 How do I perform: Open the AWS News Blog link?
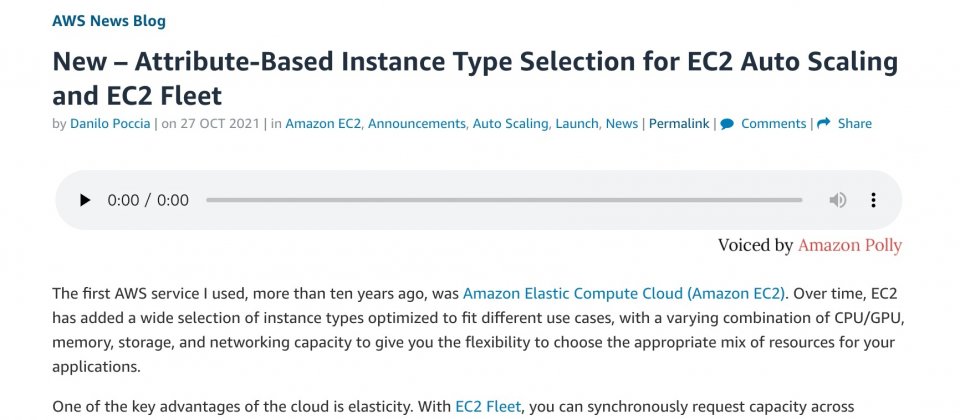click(x=109, y=21)
